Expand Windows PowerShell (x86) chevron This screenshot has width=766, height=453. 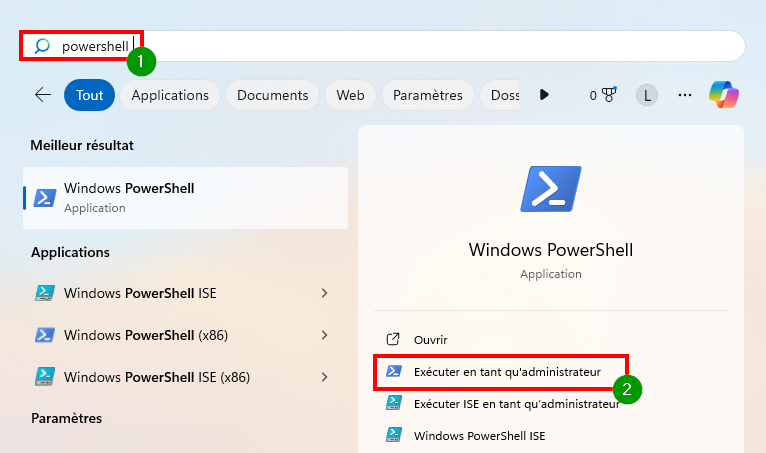tap(324, 335)
